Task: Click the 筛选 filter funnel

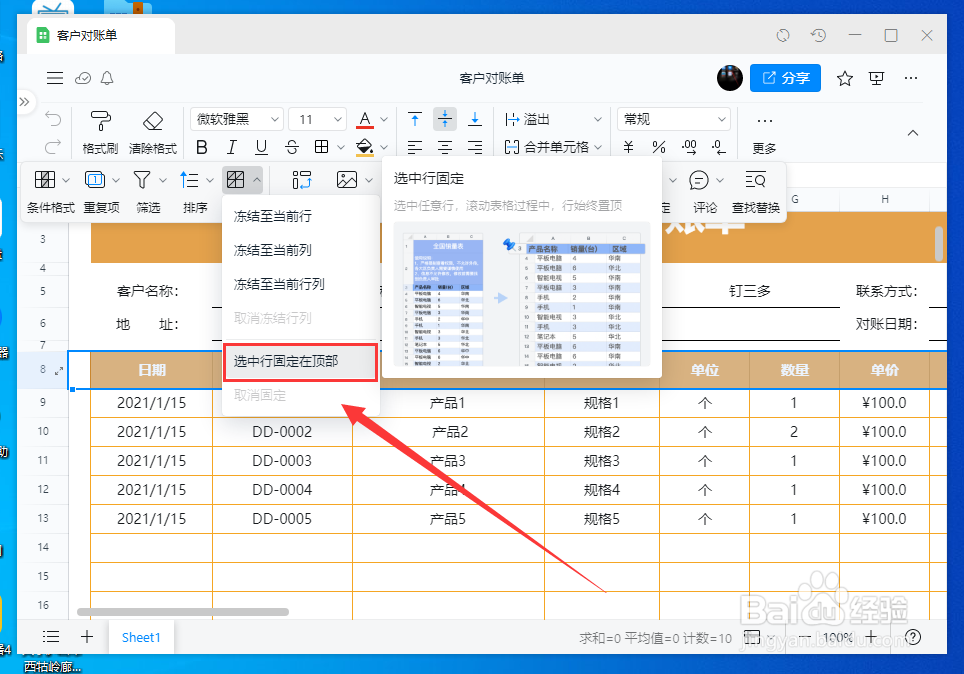Action: [x=148, y=191]
